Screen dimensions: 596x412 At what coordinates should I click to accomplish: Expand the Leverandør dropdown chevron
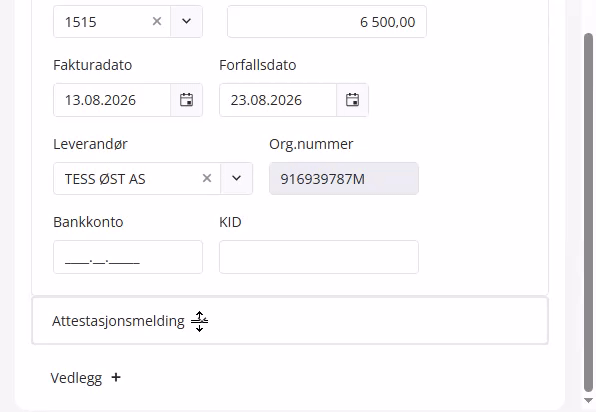[236, 178]
